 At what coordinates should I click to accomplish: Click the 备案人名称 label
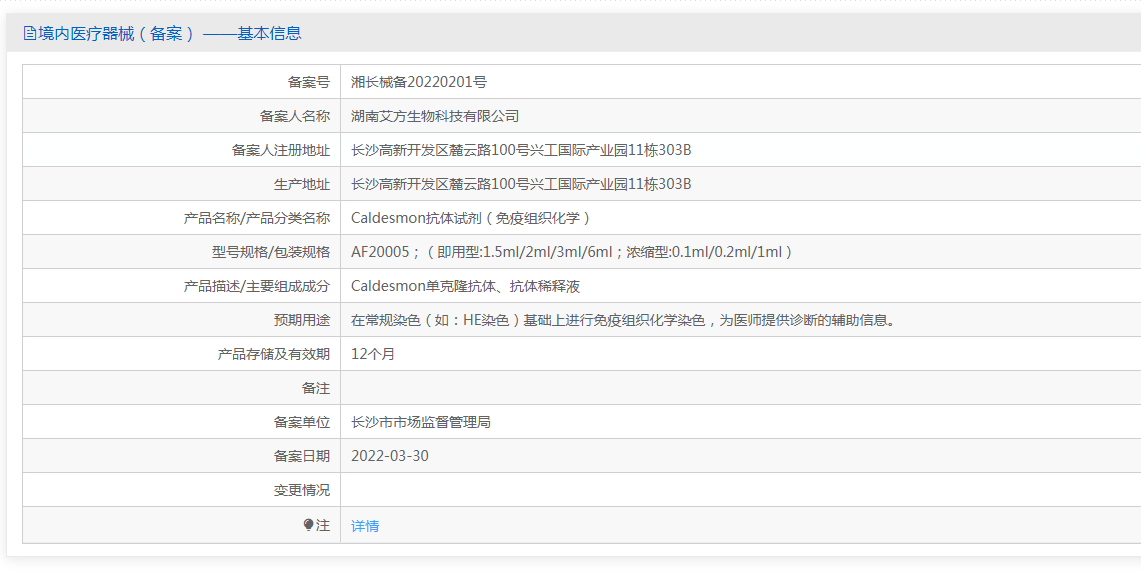click(x=295, y=116)
